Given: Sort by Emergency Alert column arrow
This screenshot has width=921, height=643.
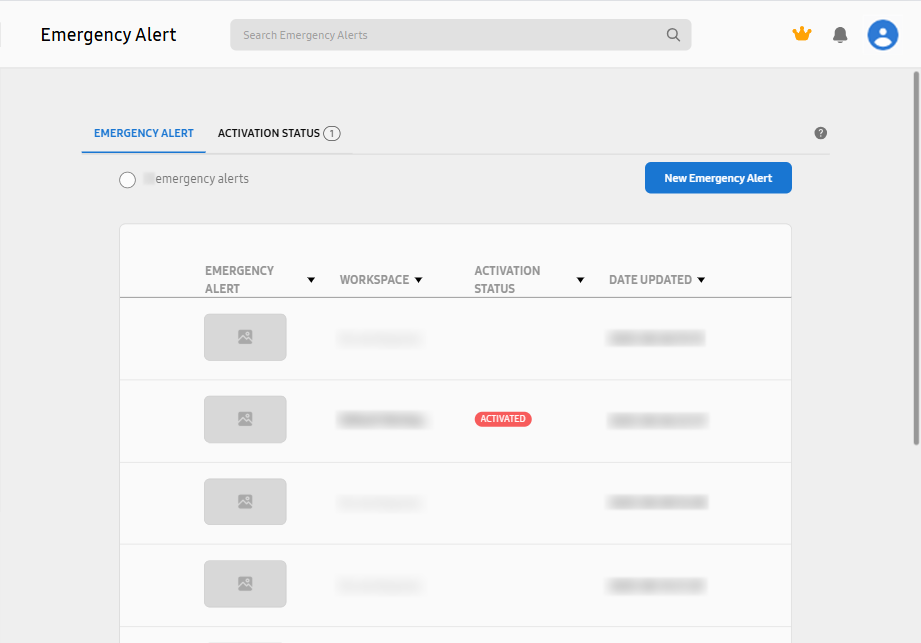Looking at the screenshot, I should (311, 280).
